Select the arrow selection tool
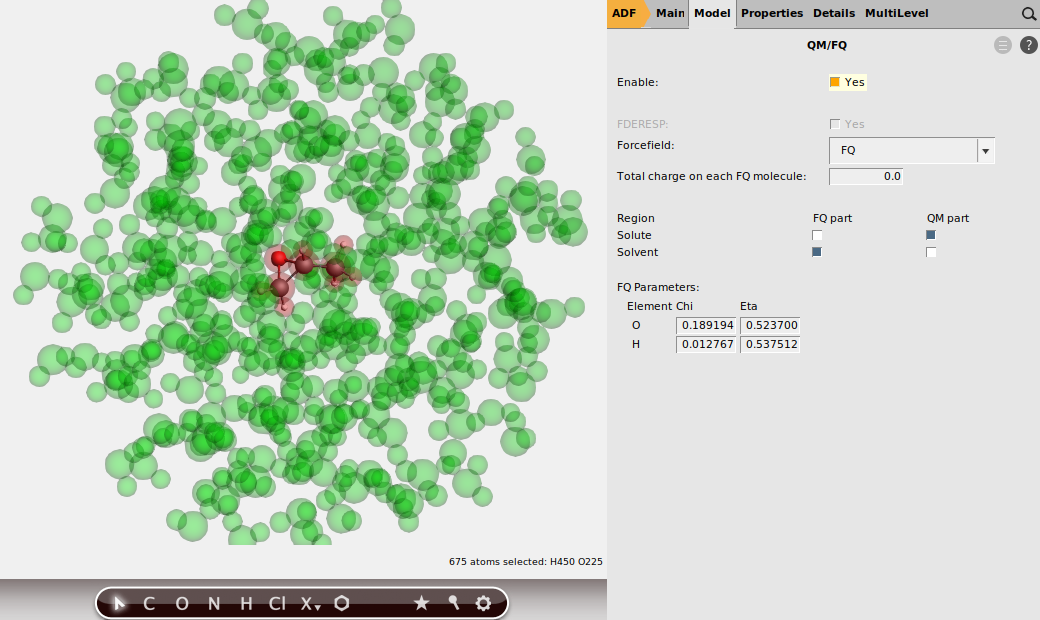 (118, 603)
